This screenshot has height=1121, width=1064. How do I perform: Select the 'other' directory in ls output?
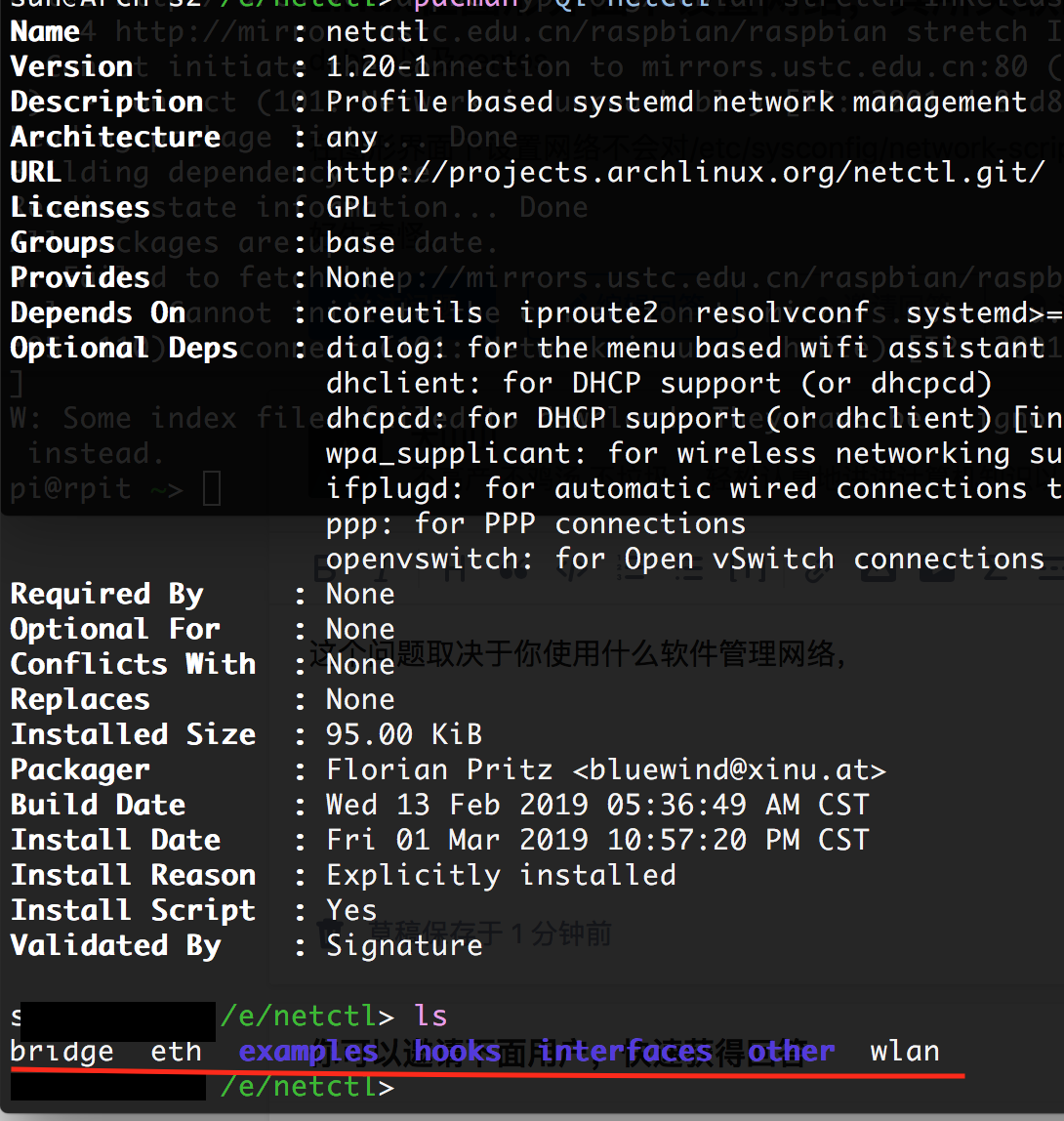click(791, 1051)
